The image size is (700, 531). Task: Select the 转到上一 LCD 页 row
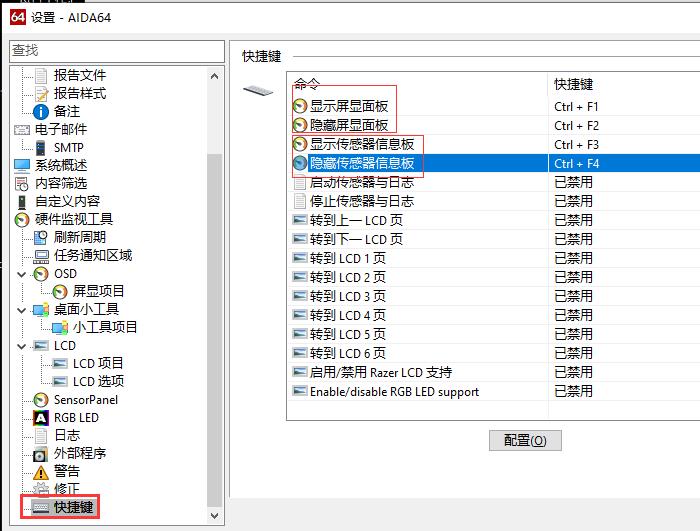(493, 221)
